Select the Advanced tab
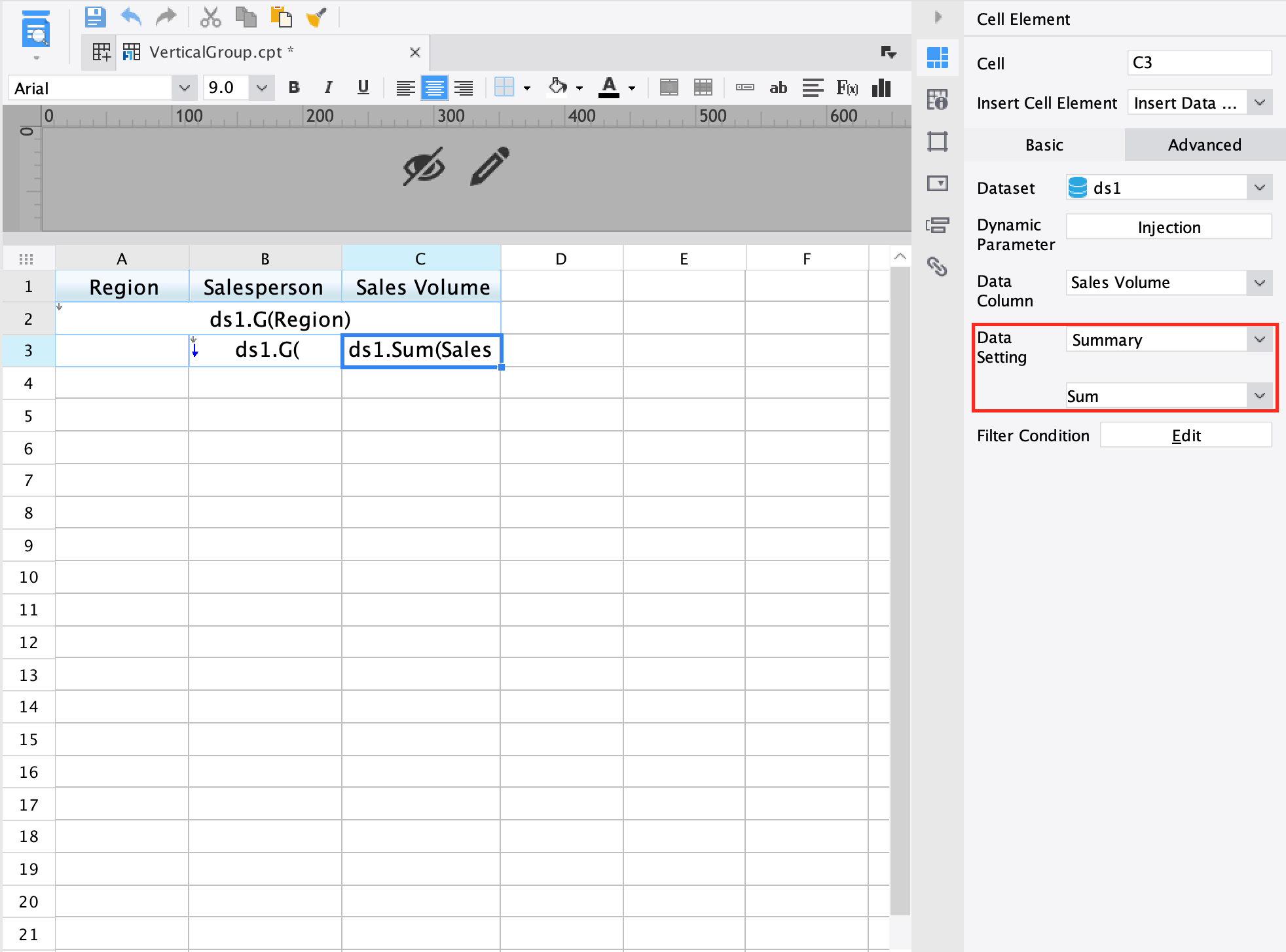Image resolution: width=1286 pixels, height=952 pixels. coord(1203,145)
